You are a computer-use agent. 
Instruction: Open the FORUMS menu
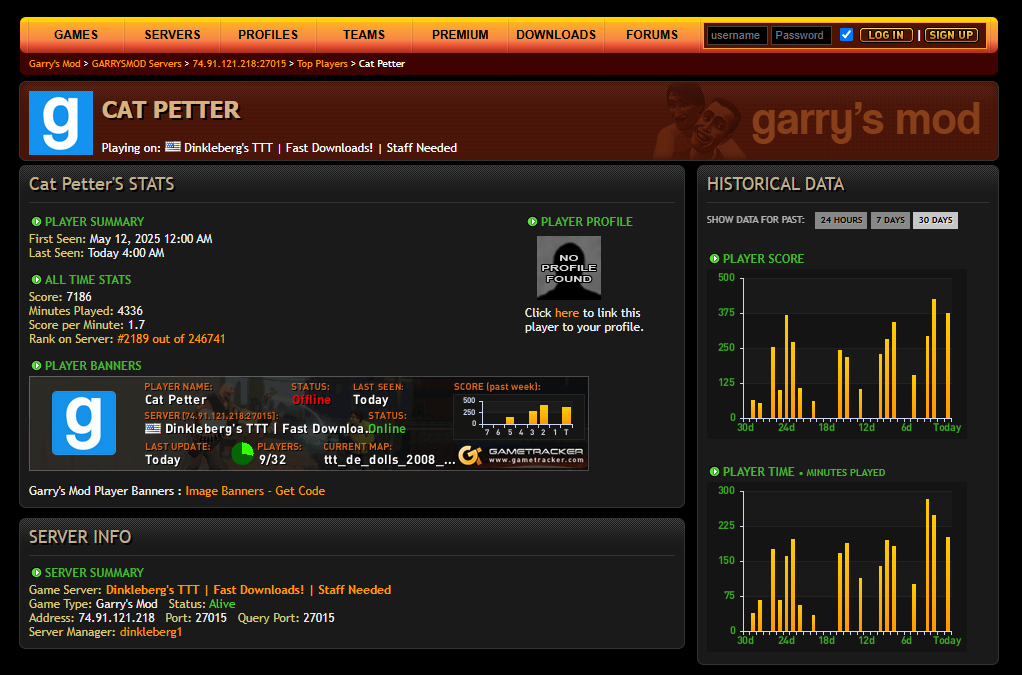[x=652, y=35]
